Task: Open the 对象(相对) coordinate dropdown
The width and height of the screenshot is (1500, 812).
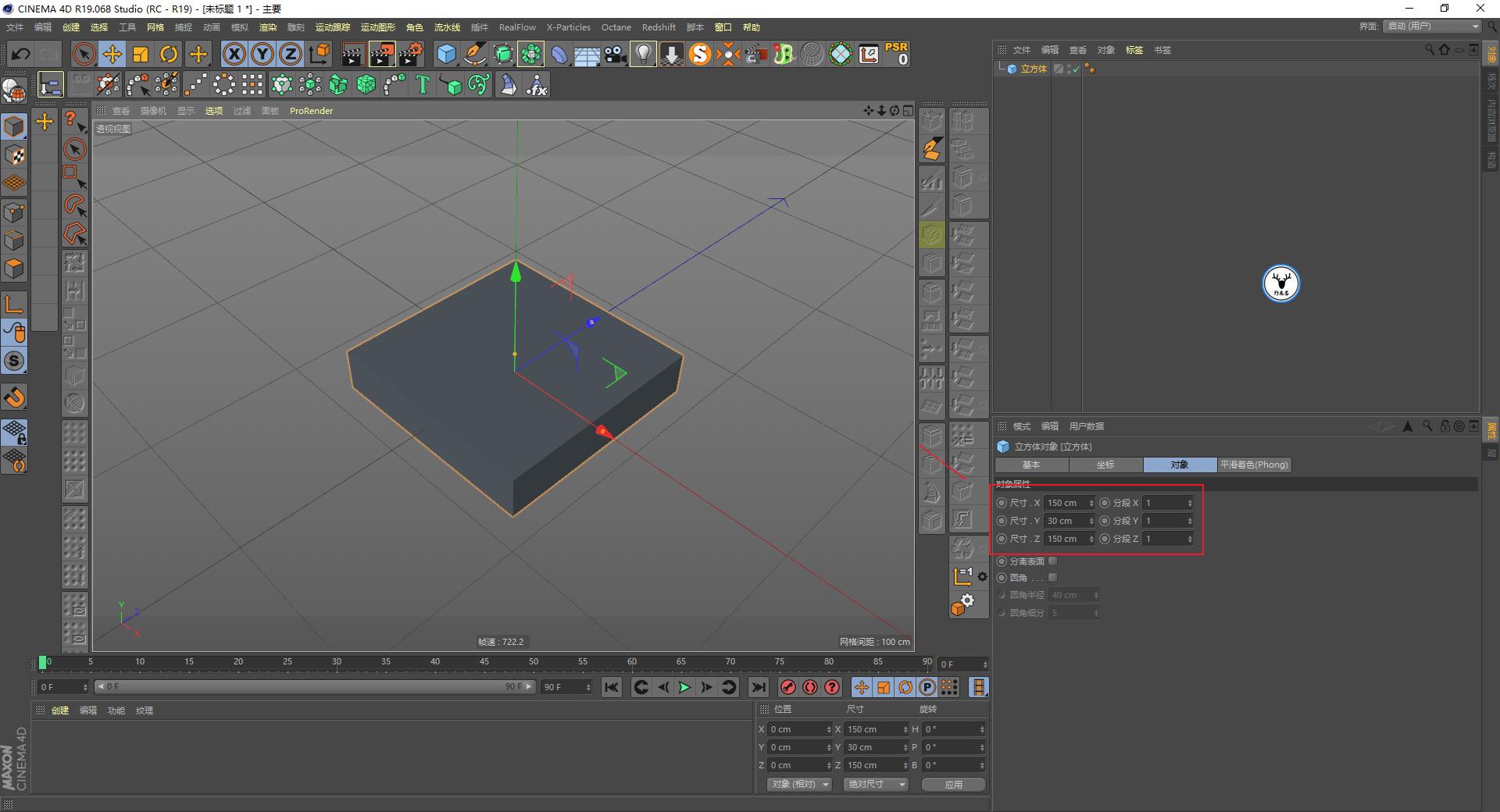Action: tap(798, 784)
